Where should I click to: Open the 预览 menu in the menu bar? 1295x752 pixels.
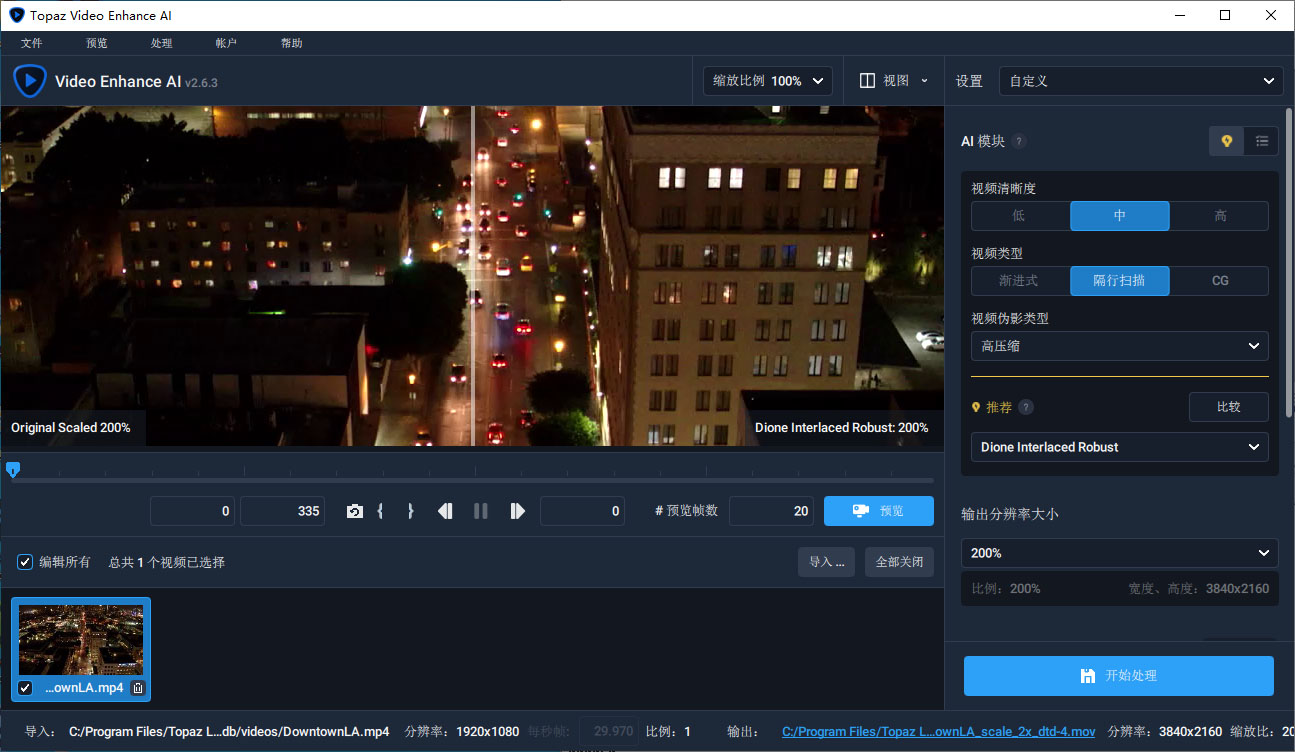[97, 43]
